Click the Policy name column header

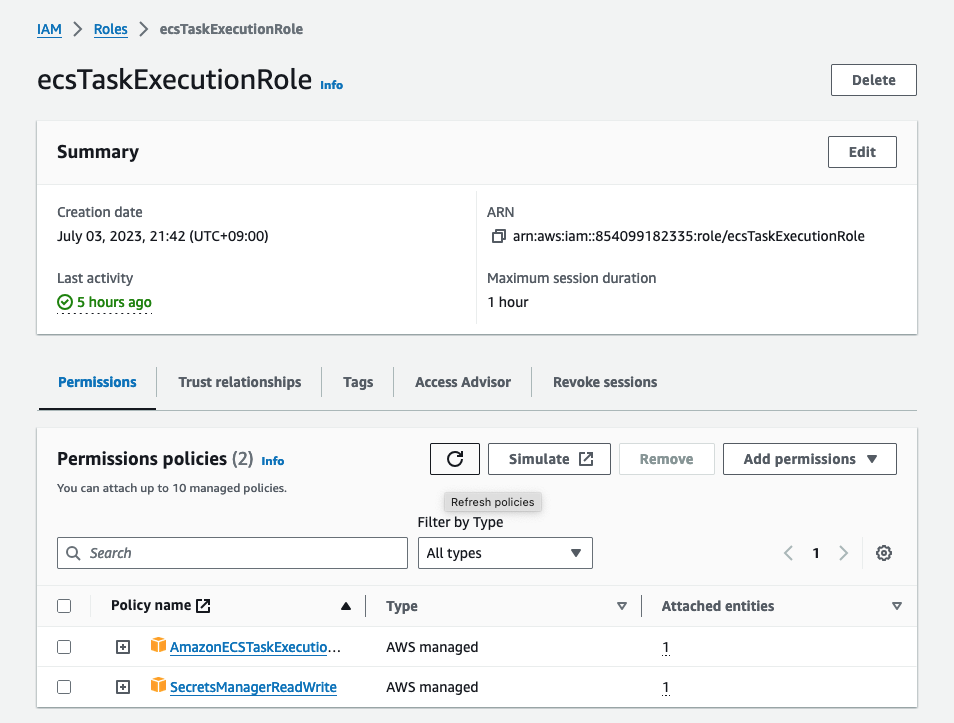click(151, 606)
